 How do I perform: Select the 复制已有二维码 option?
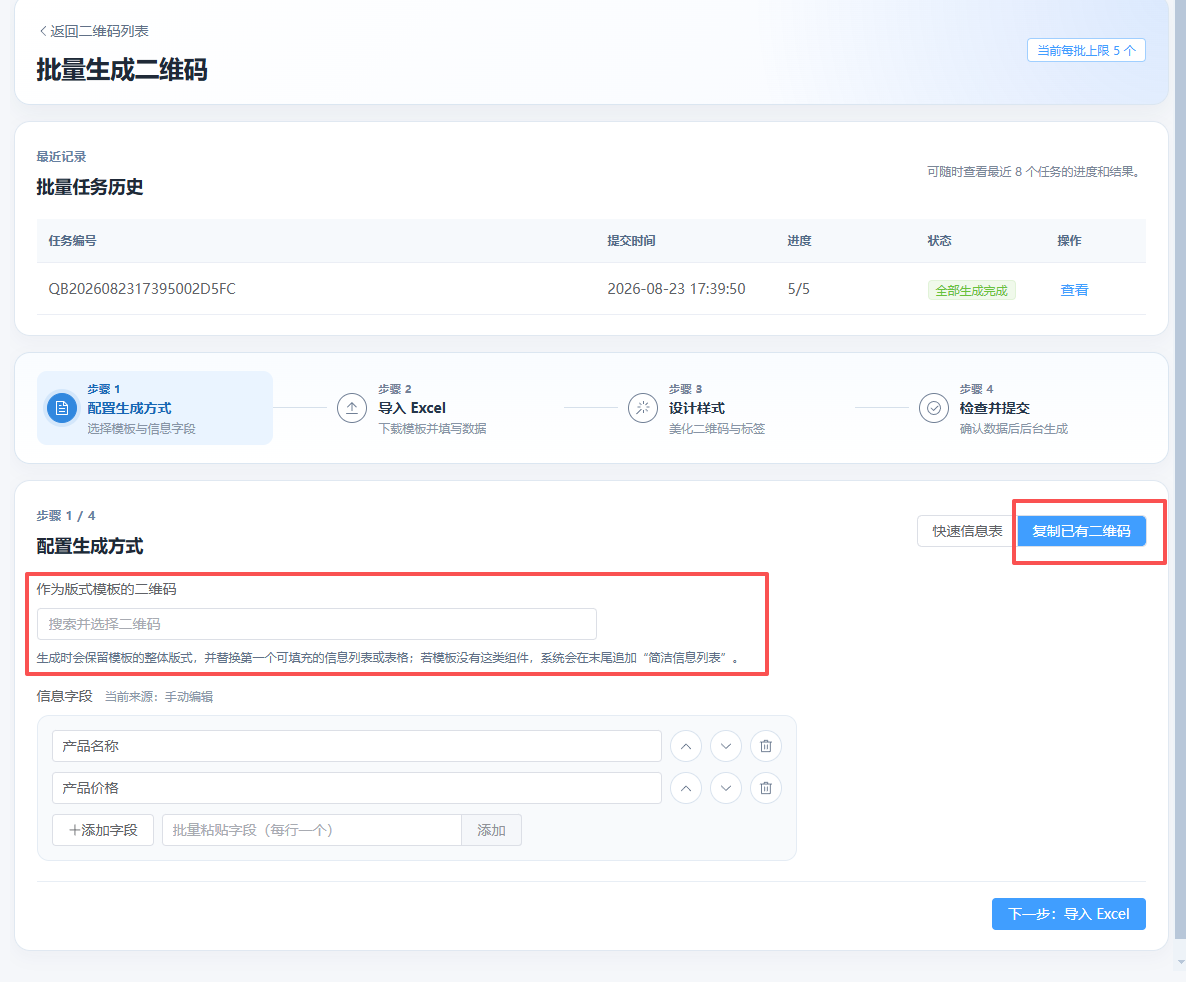tap(1082, 531)
